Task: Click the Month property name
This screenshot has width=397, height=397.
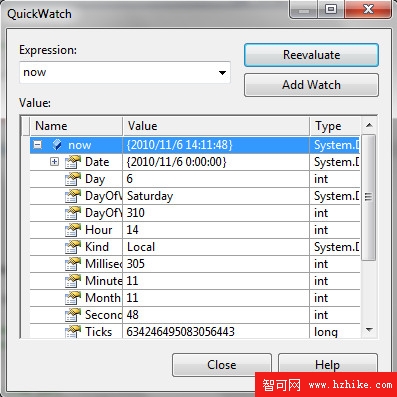Action: tap(103, 298)
